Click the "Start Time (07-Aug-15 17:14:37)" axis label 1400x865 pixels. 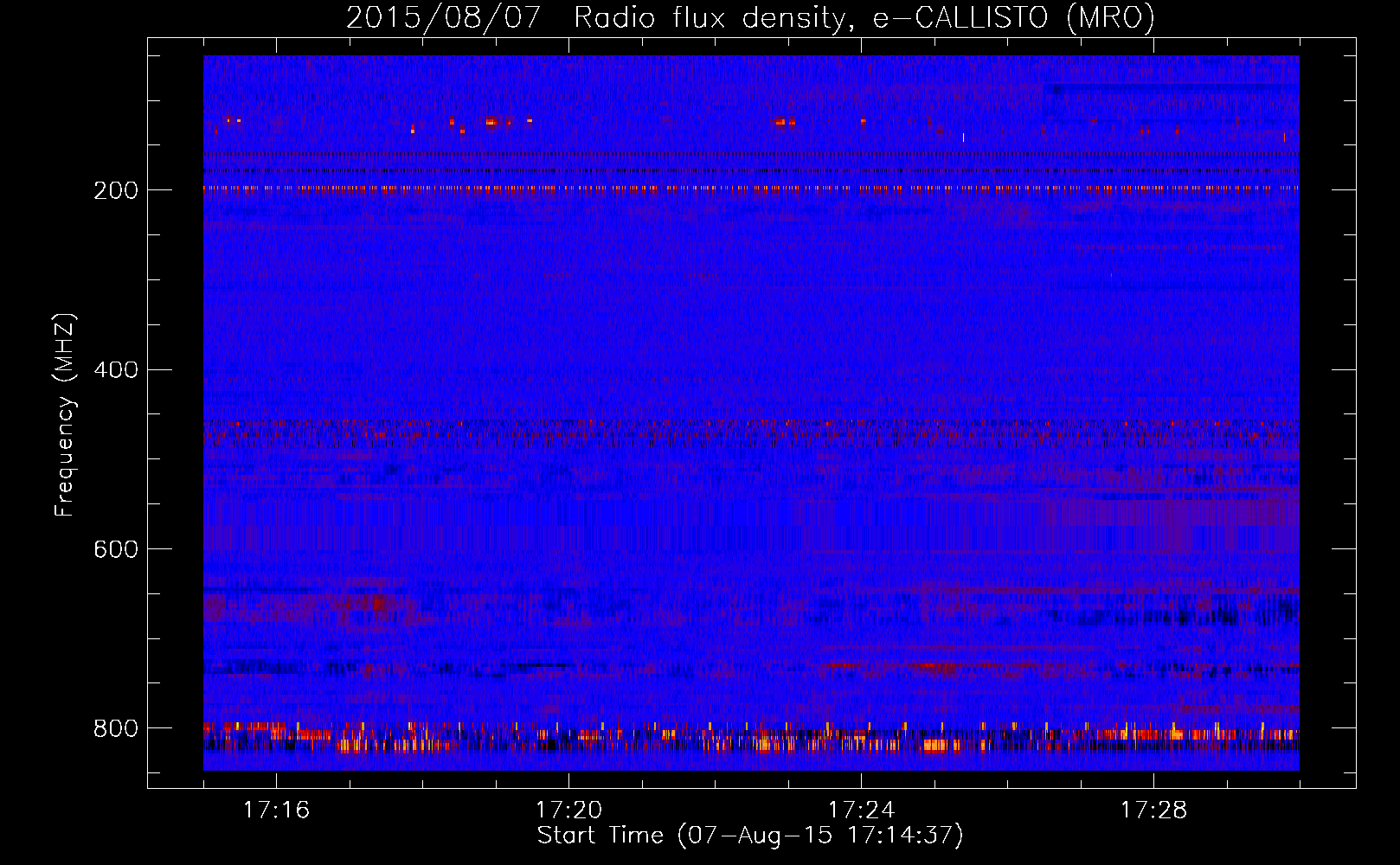750,836
